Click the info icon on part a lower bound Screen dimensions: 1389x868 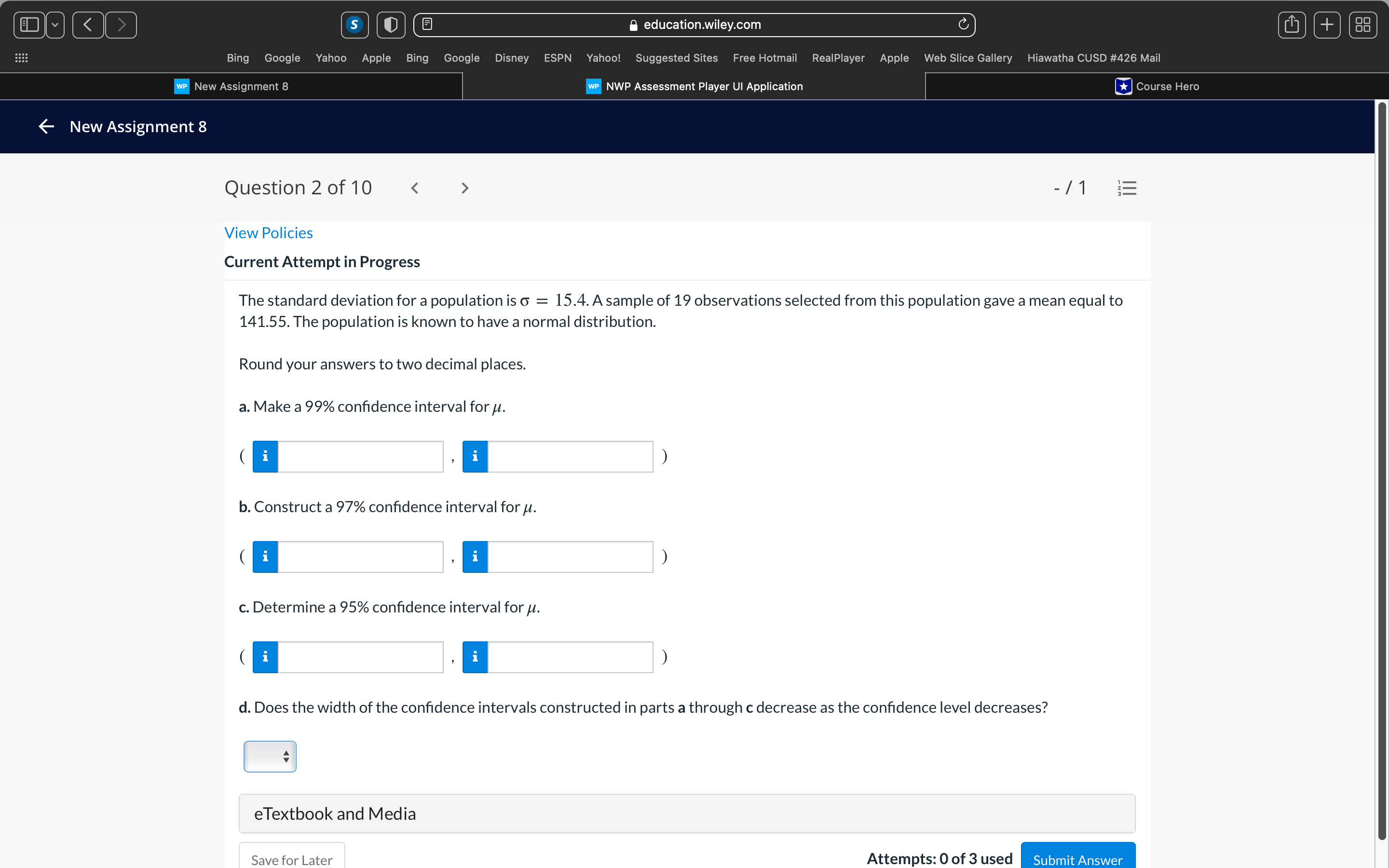click(x=265, y=456)
